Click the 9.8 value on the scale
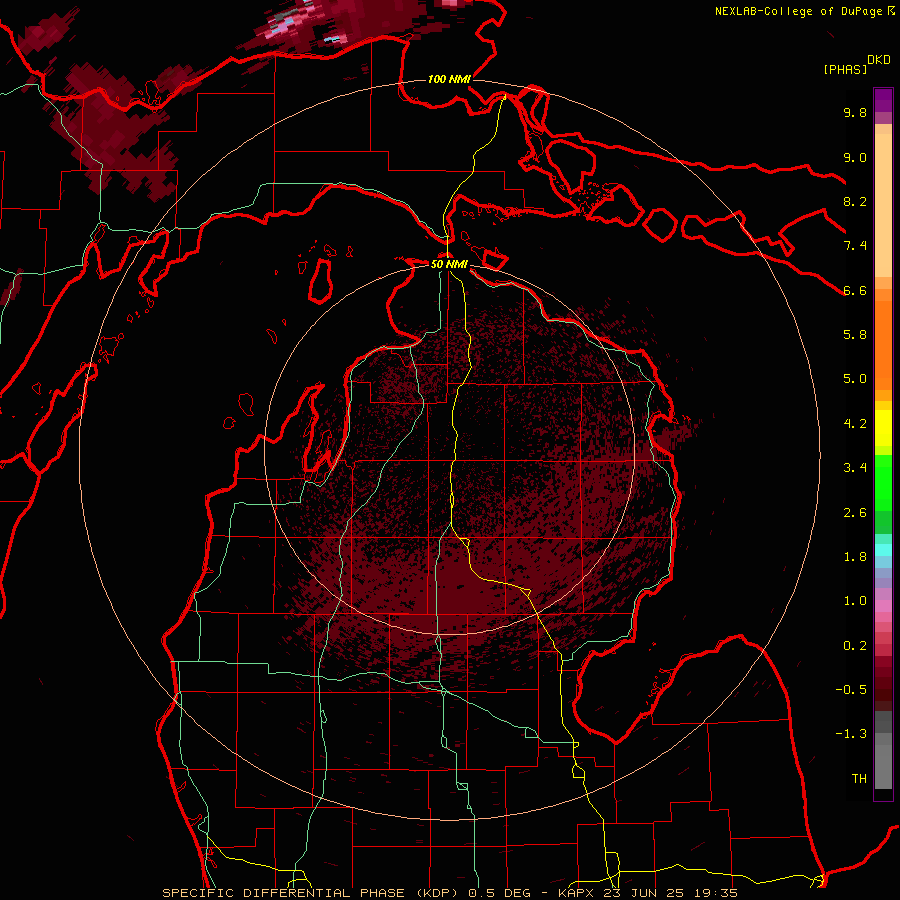The image size is (900, 900). (x=855, y=112)
